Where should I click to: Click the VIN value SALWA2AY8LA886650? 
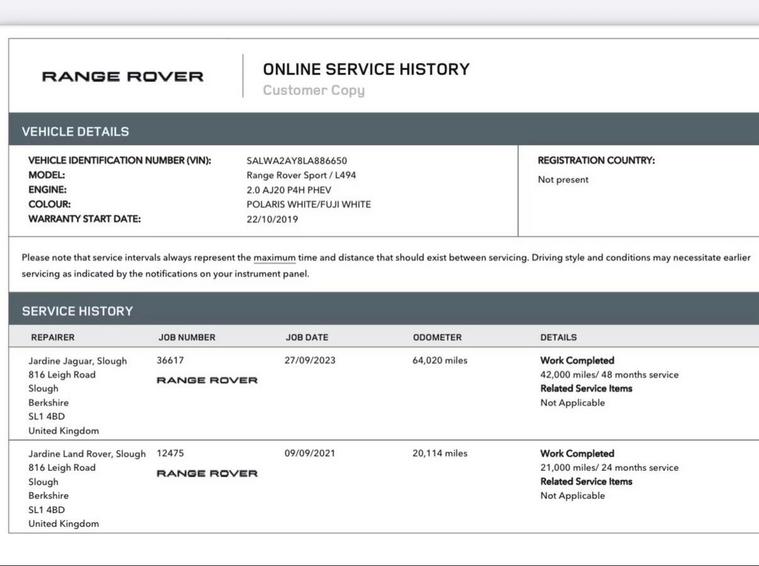[x=297, y=160]
